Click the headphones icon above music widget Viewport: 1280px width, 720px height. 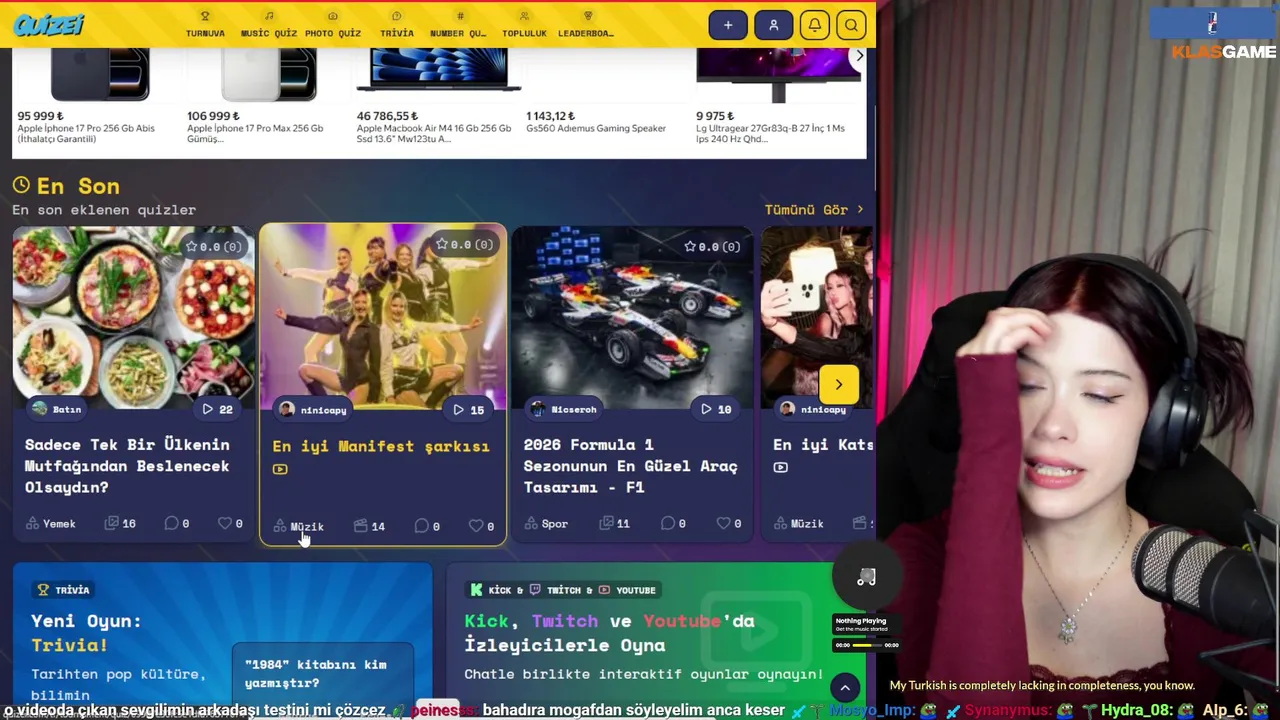pos(866,578)
